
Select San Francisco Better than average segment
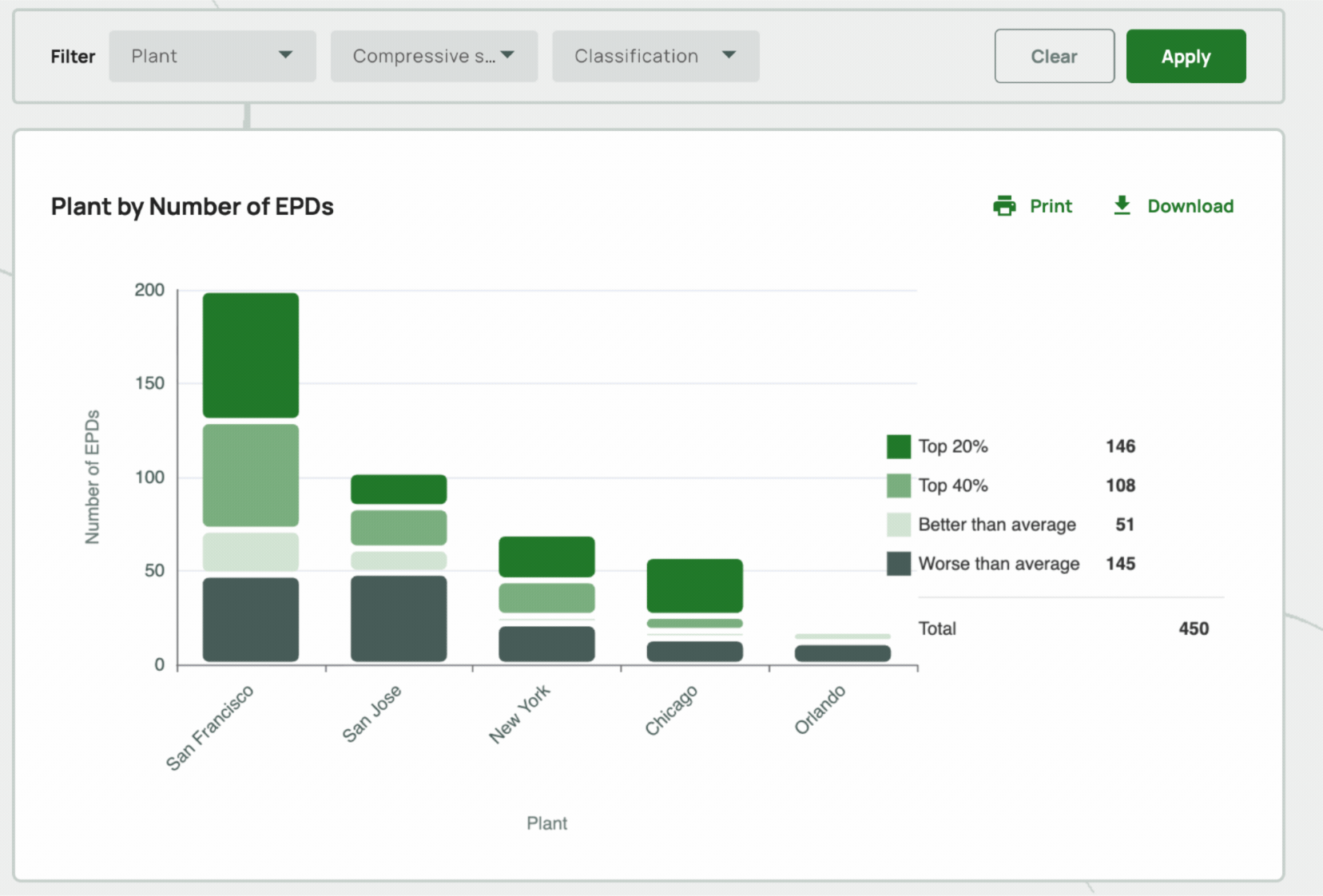coord(251,552)
